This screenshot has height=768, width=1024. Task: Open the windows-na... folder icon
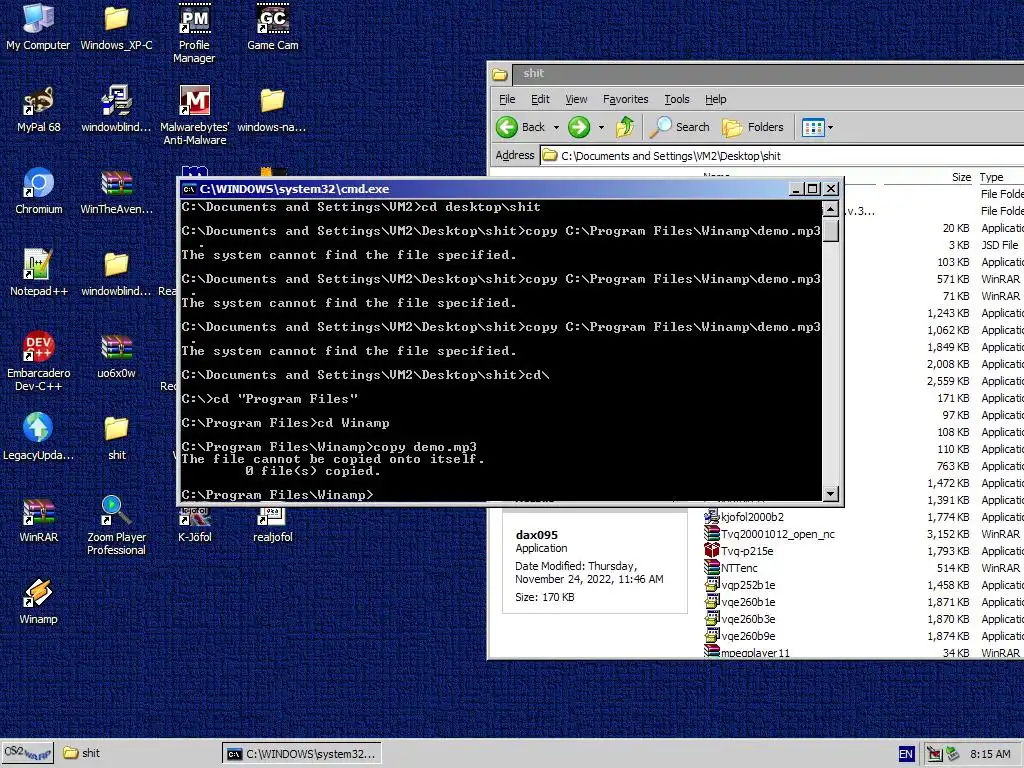tap(272, 110)
